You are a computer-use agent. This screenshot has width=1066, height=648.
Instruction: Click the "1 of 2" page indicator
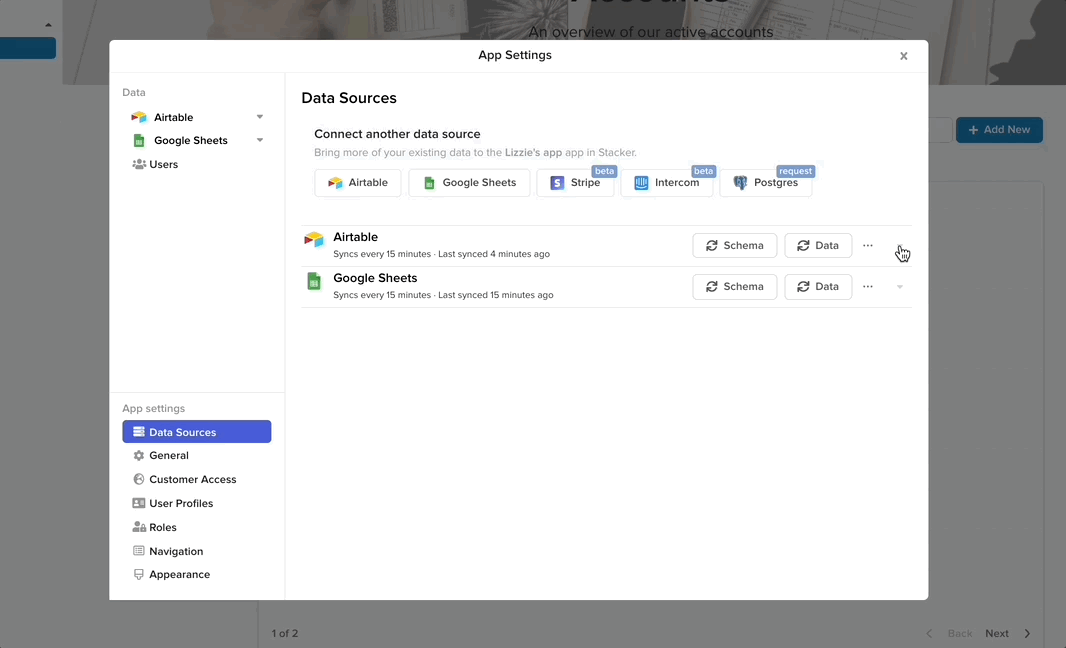point(285,633)
